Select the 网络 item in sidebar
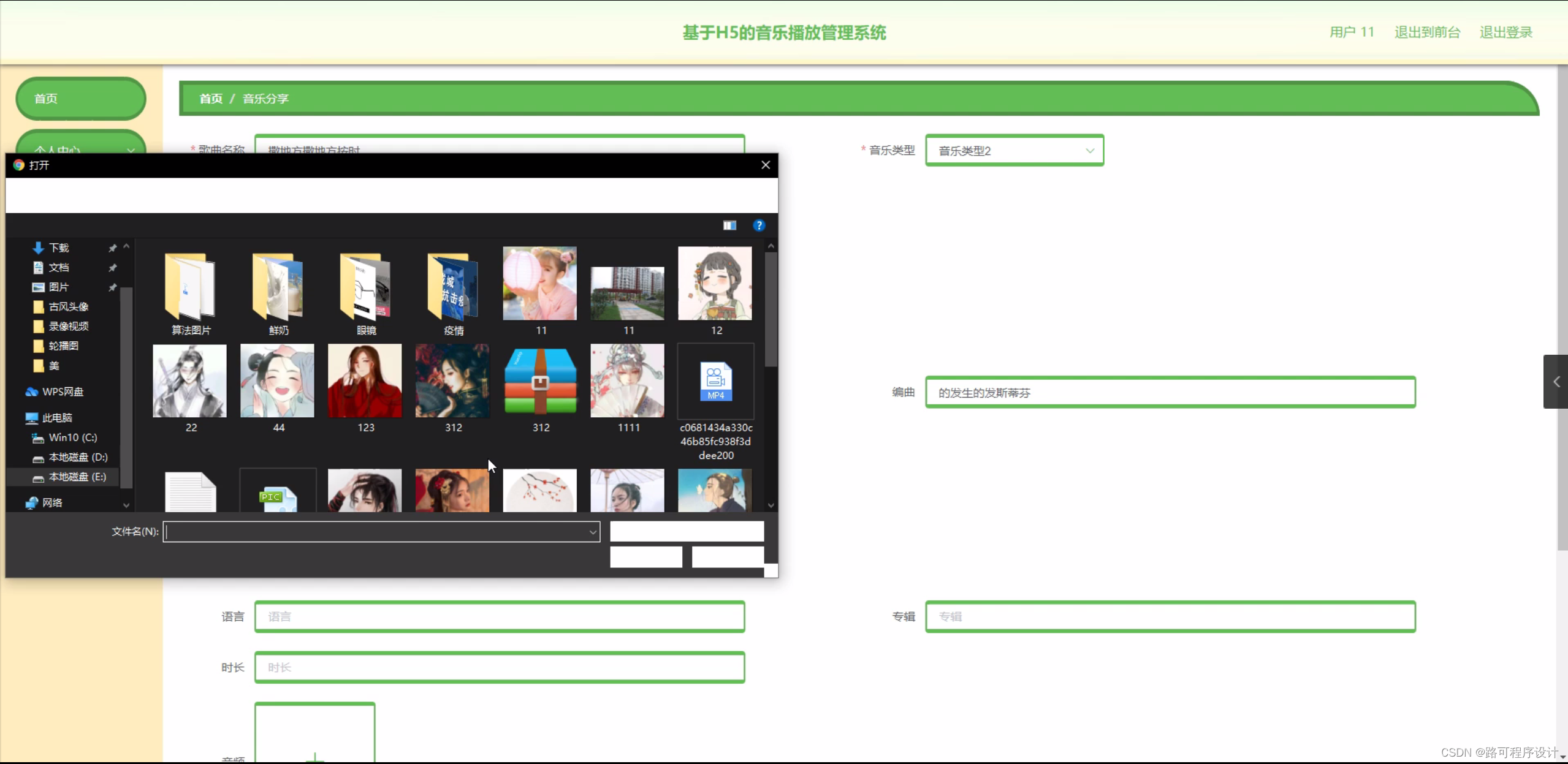Screen dimensions: 1568x764 pyautogui.click(x=53, y=502)
